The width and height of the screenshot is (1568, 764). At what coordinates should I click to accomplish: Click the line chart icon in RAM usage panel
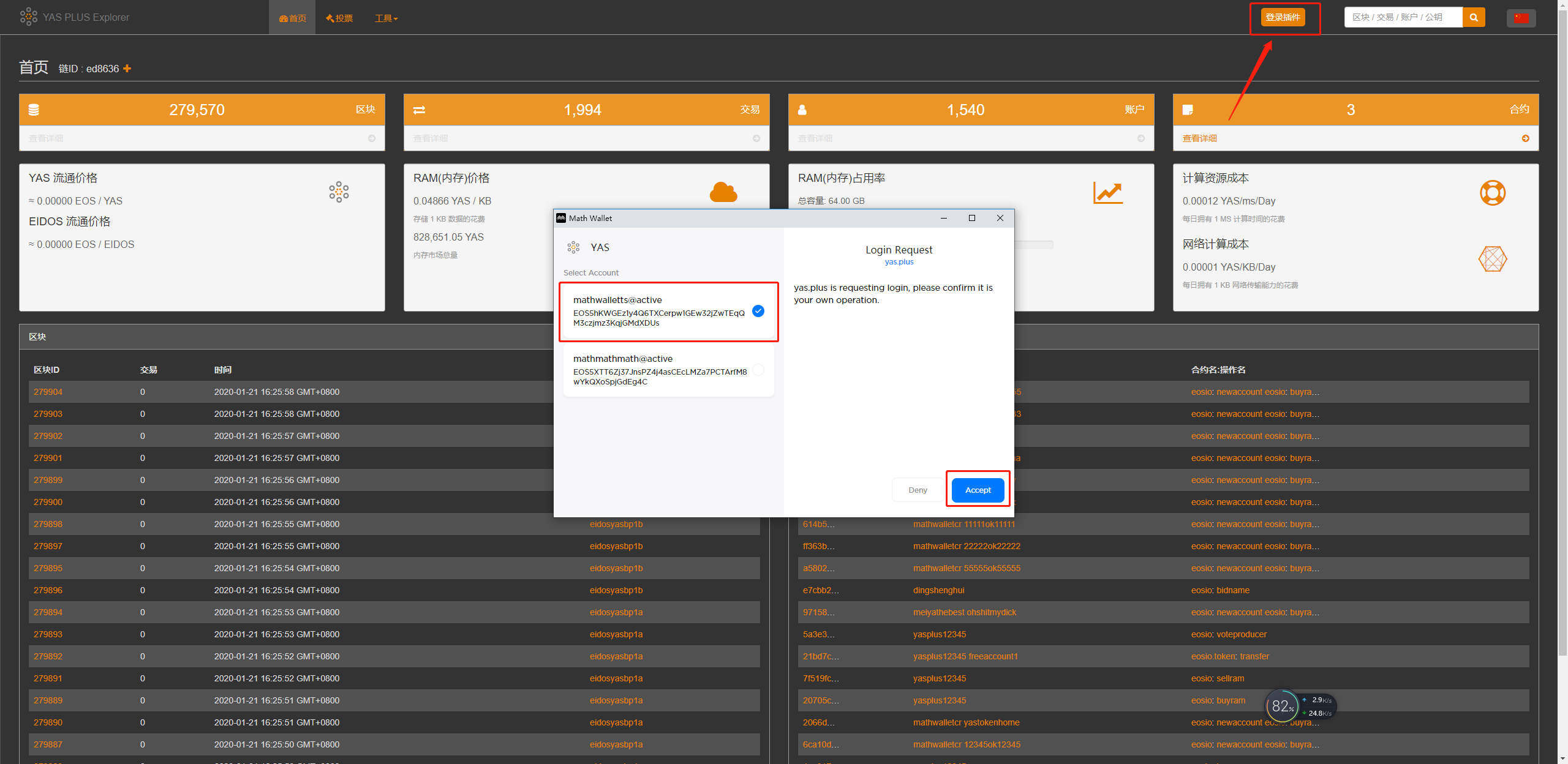click(x=1108, y=193)
